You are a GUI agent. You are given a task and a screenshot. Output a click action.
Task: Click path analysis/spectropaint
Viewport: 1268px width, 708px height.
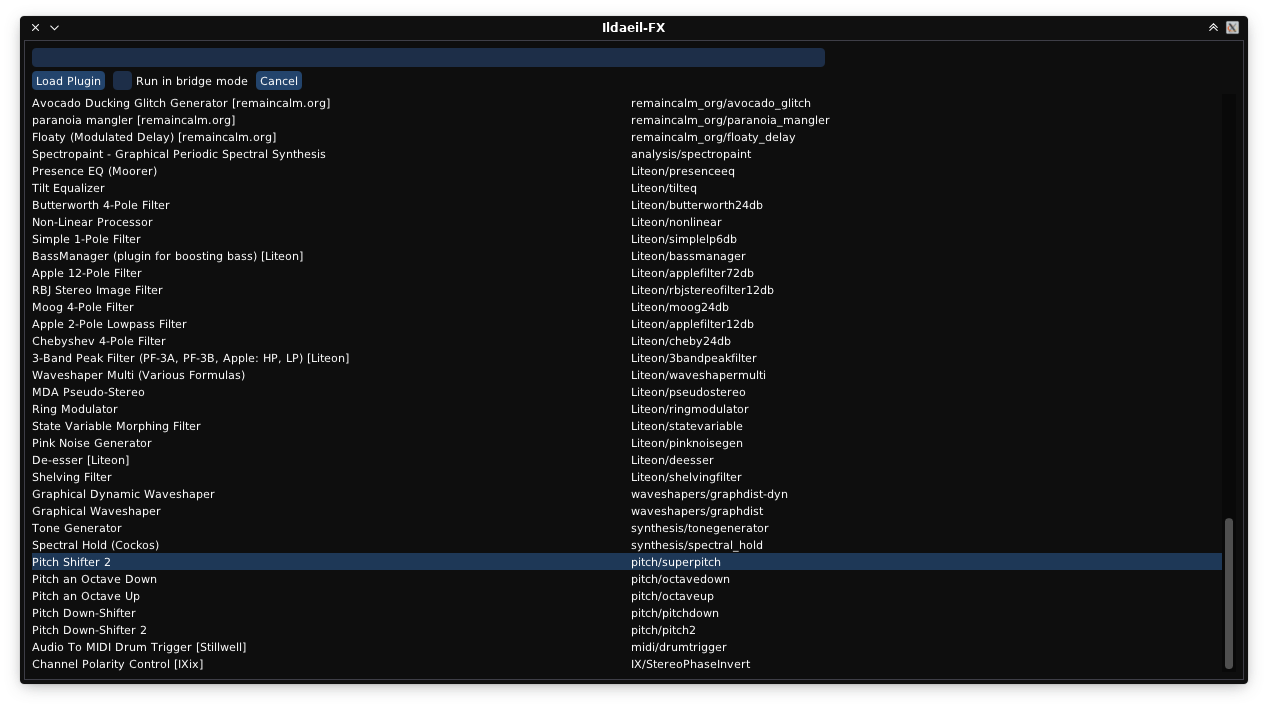691,154
